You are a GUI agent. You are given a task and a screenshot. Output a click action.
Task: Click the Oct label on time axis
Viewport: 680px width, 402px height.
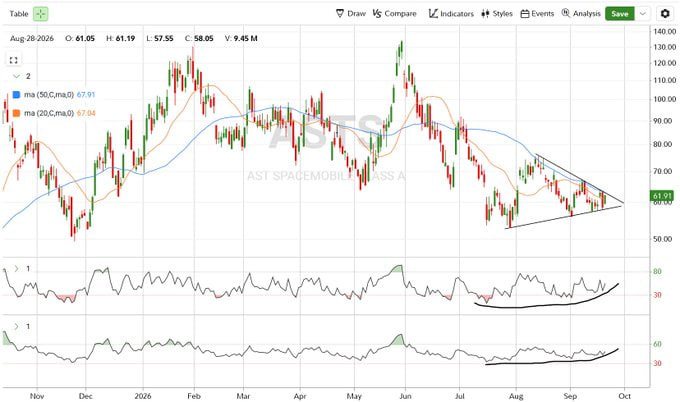click(624, 396)
